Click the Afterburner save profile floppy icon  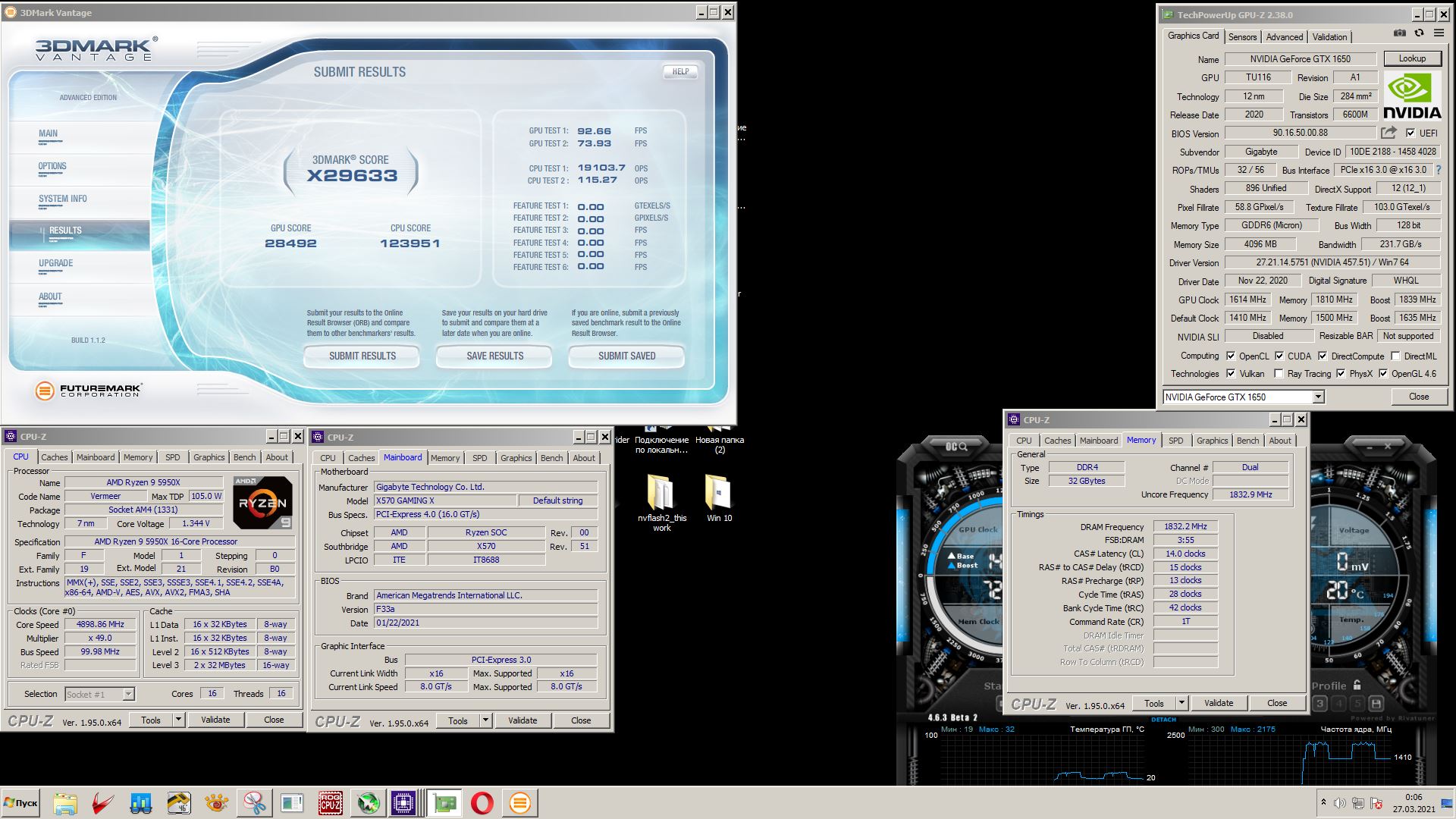[x=1376, y=704]
